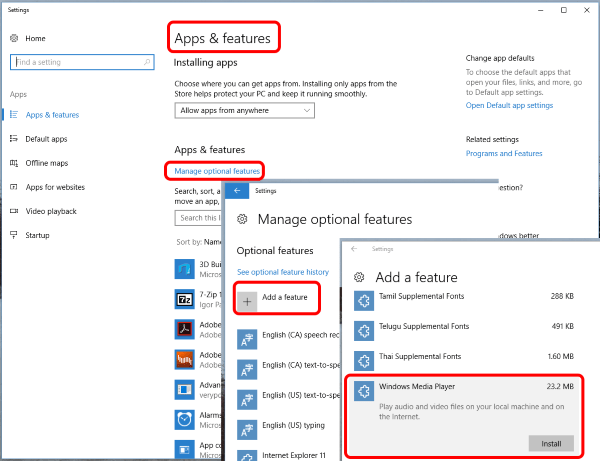Click the Home gear icon in sidebar
Screen dimensions: 600x461
pyautogui.click(x=14, y=38)
